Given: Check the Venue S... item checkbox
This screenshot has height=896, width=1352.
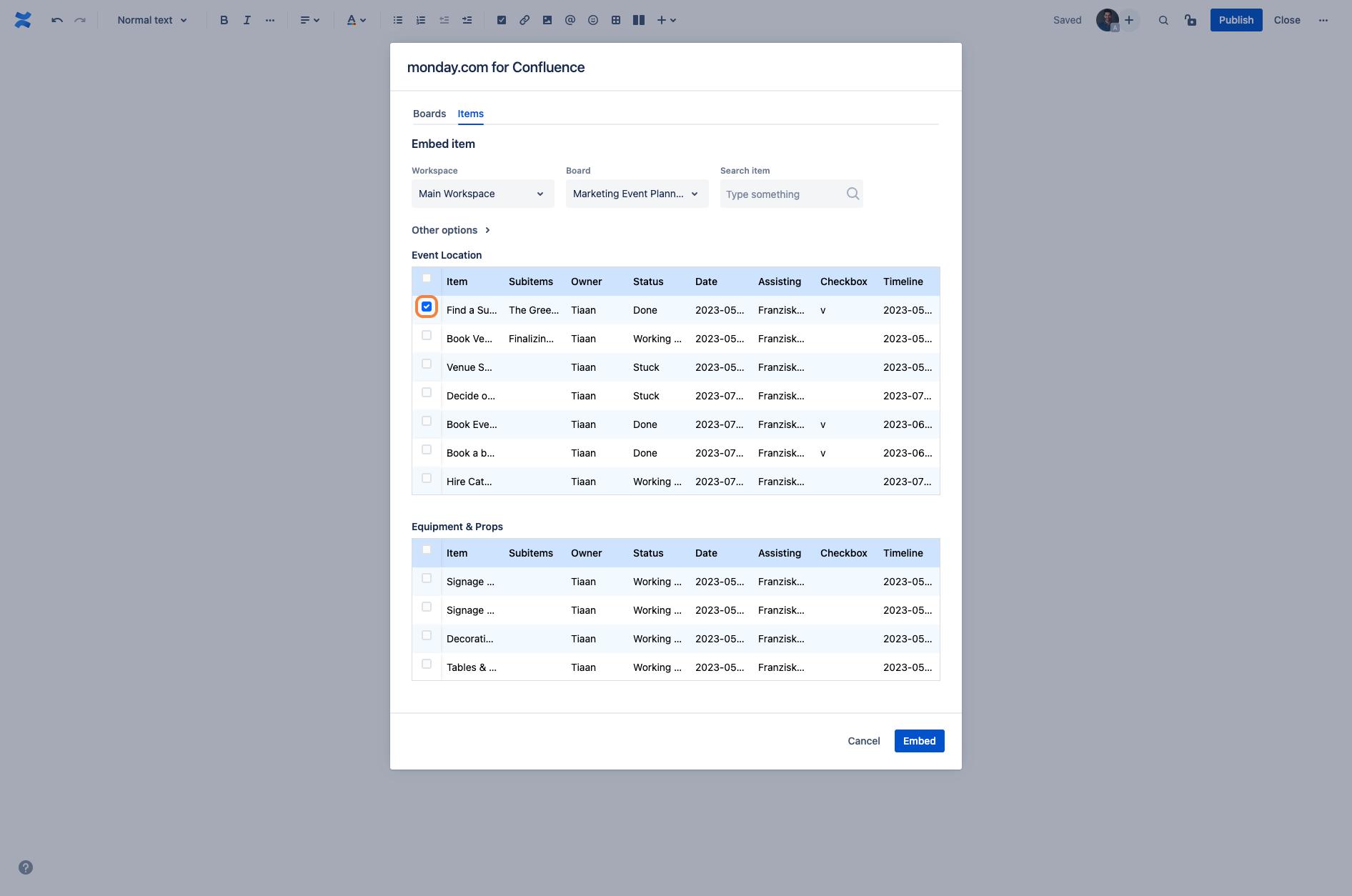Looking at the screenshot, I should click(x=427, y=364).
